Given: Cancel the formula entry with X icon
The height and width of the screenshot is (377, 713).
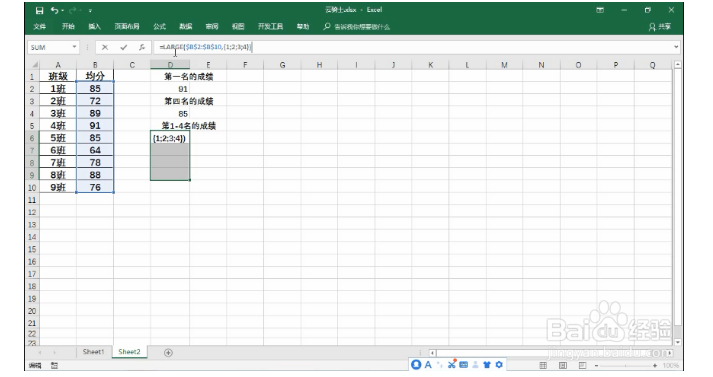Looking at the screenshot, I should tap(105, 47).
